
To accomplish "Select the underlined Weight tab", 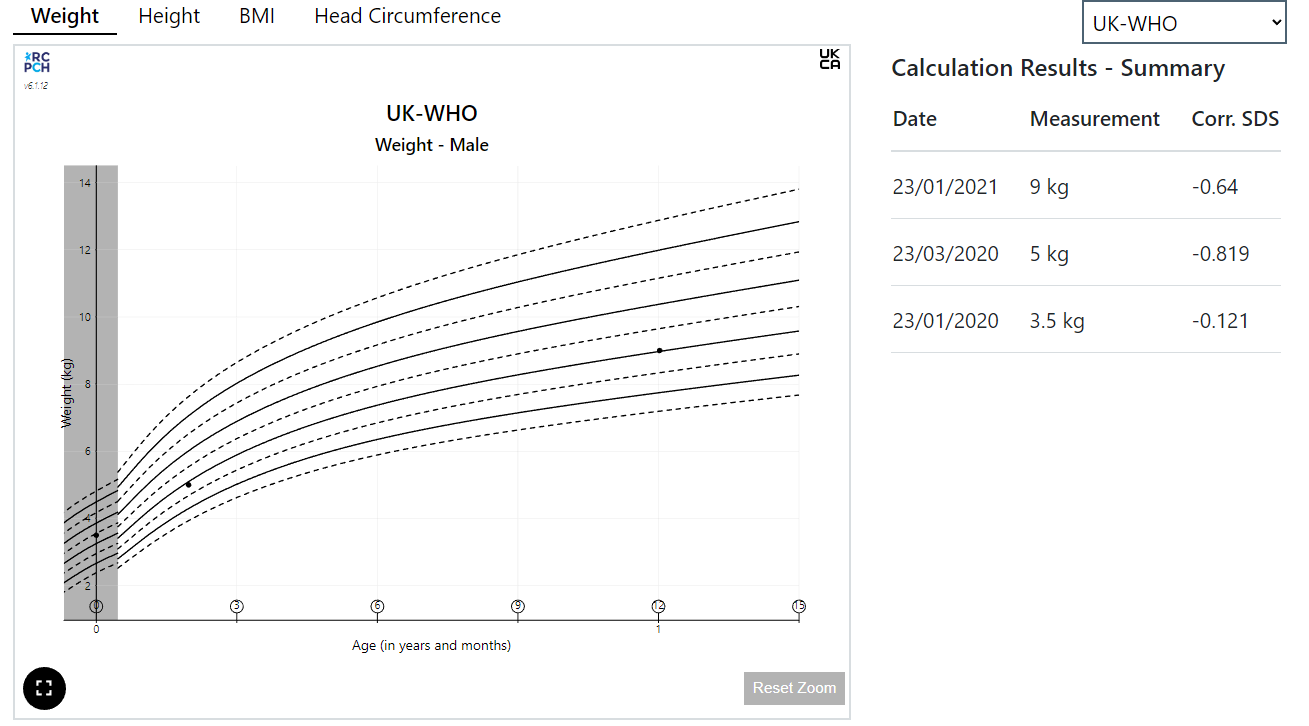I will pyautogui.click(x=64, y=16).
